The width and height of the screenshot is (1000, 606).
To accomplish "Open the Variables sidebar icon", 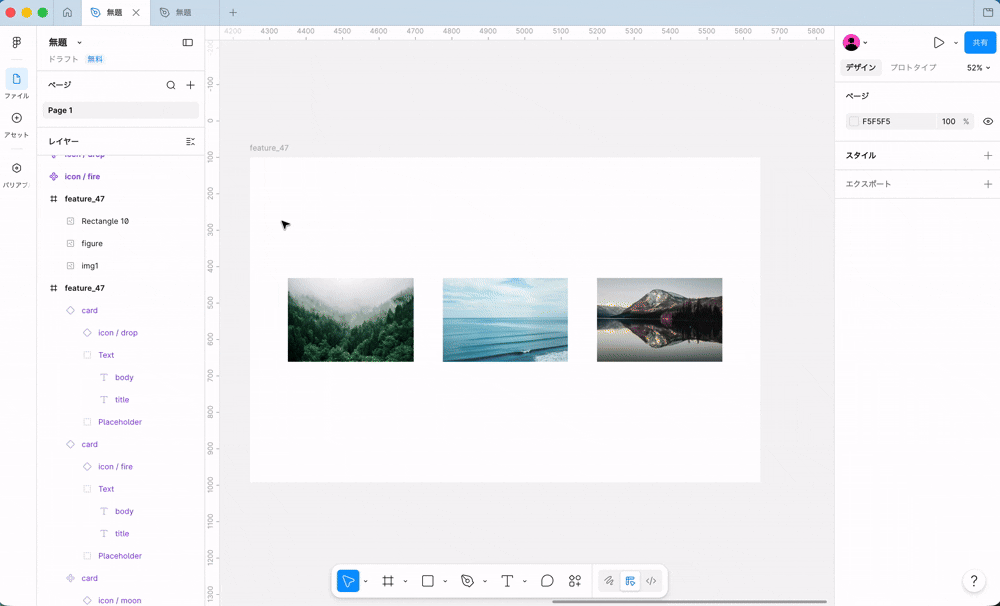I will (17, 168).
